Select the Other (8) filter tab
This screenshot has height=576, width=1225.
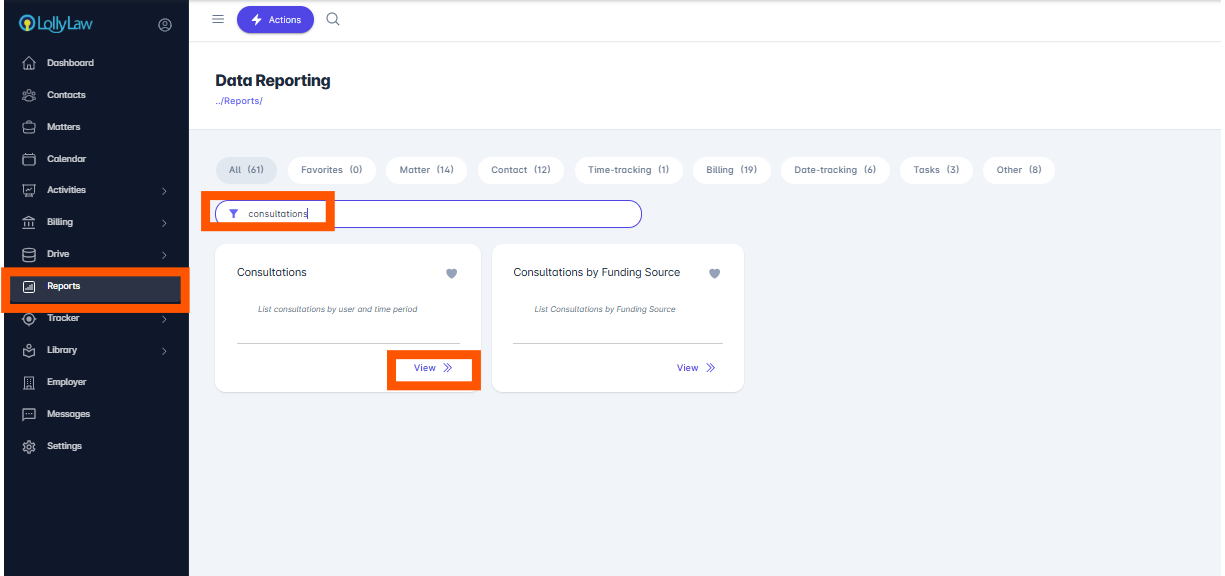[x=1019, y=170]
